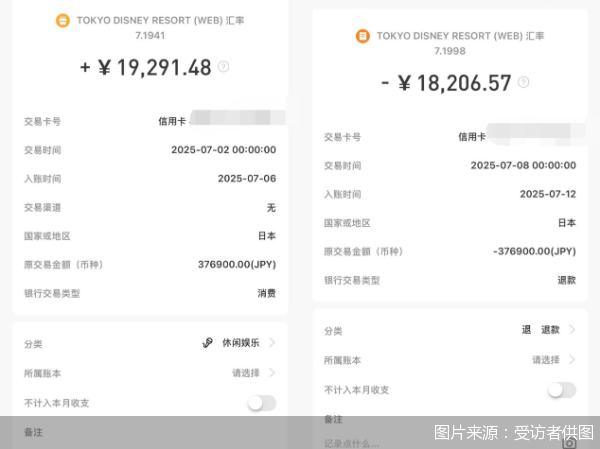The height and width of the screenshot is (449, 600).
Task: Click the 休闲娱乐 category label
Action: coord(241,343)
